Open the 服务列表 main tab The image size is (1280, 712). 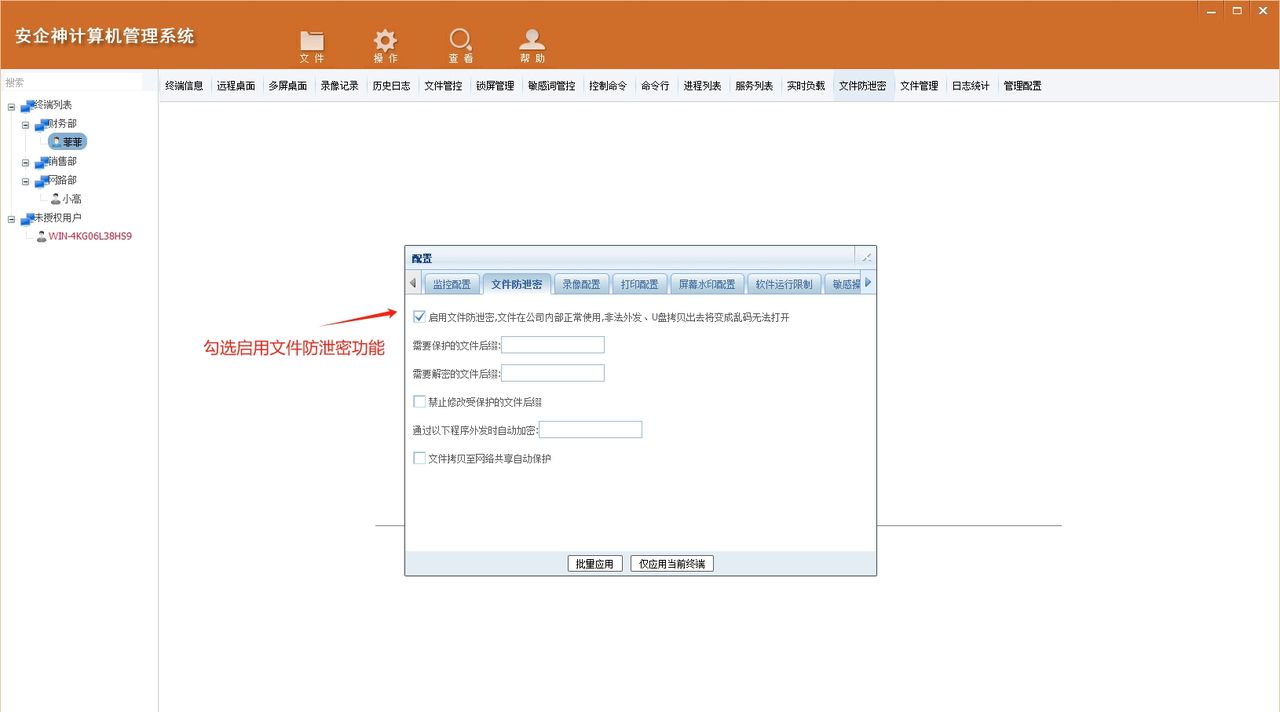pyautogui.click(x=754, y=86)
